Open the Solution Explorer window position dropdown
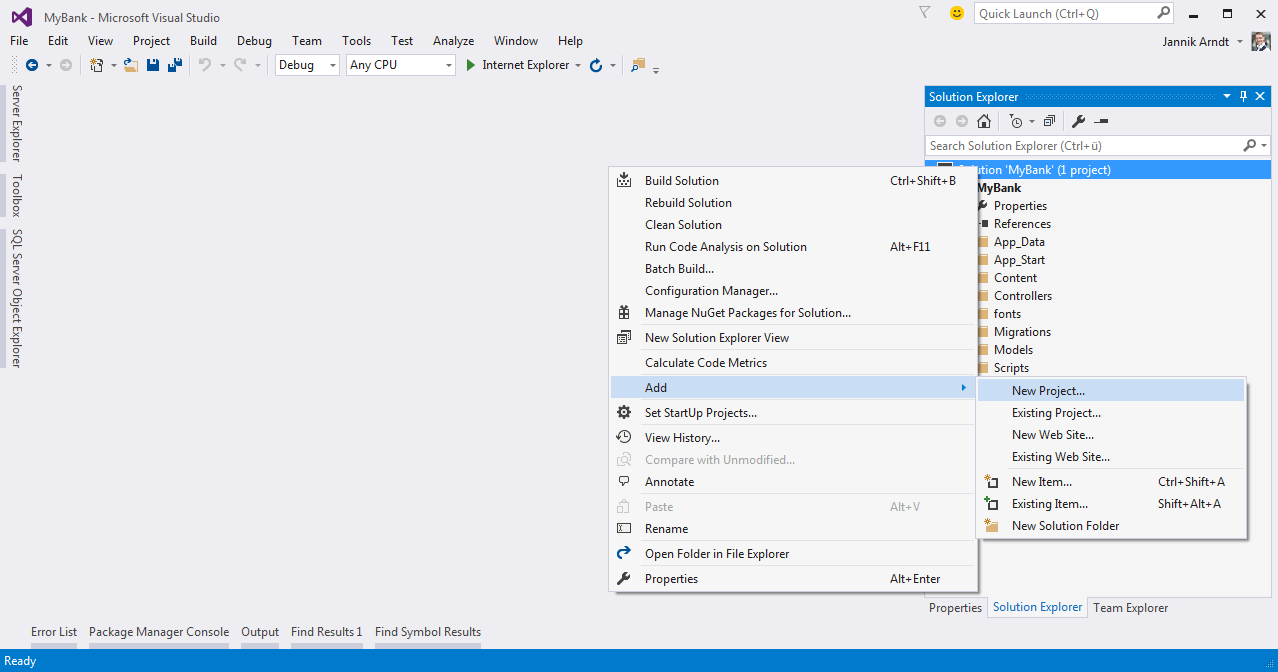The image size is (1278, 672). point(1227,96)
